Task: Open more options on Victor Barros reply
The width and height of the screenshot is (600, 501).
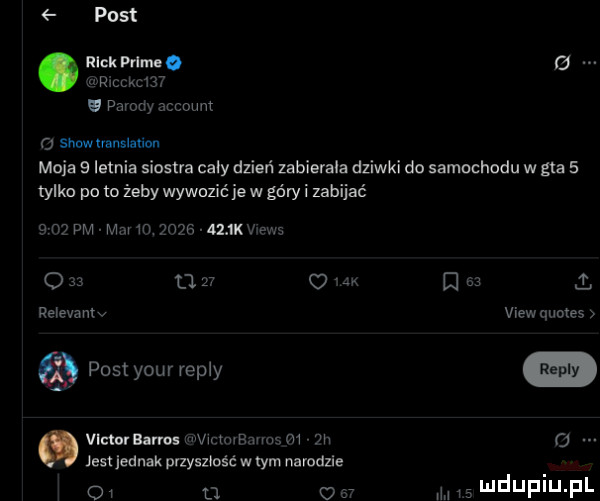Action: pos(587,441)
